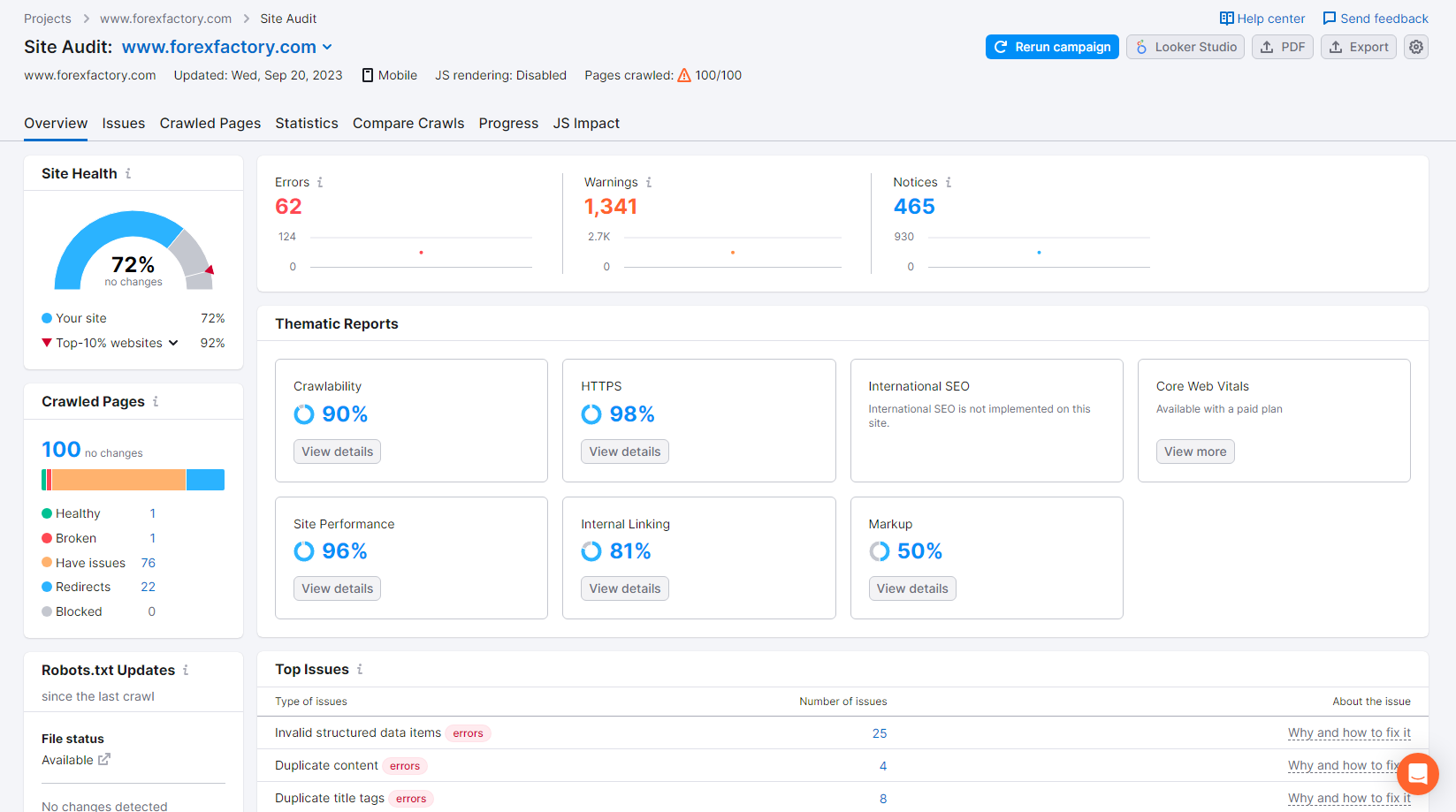Click the Site Health gauge chart
This screenshot has height=812, width=1456.
tap(133, 250)
